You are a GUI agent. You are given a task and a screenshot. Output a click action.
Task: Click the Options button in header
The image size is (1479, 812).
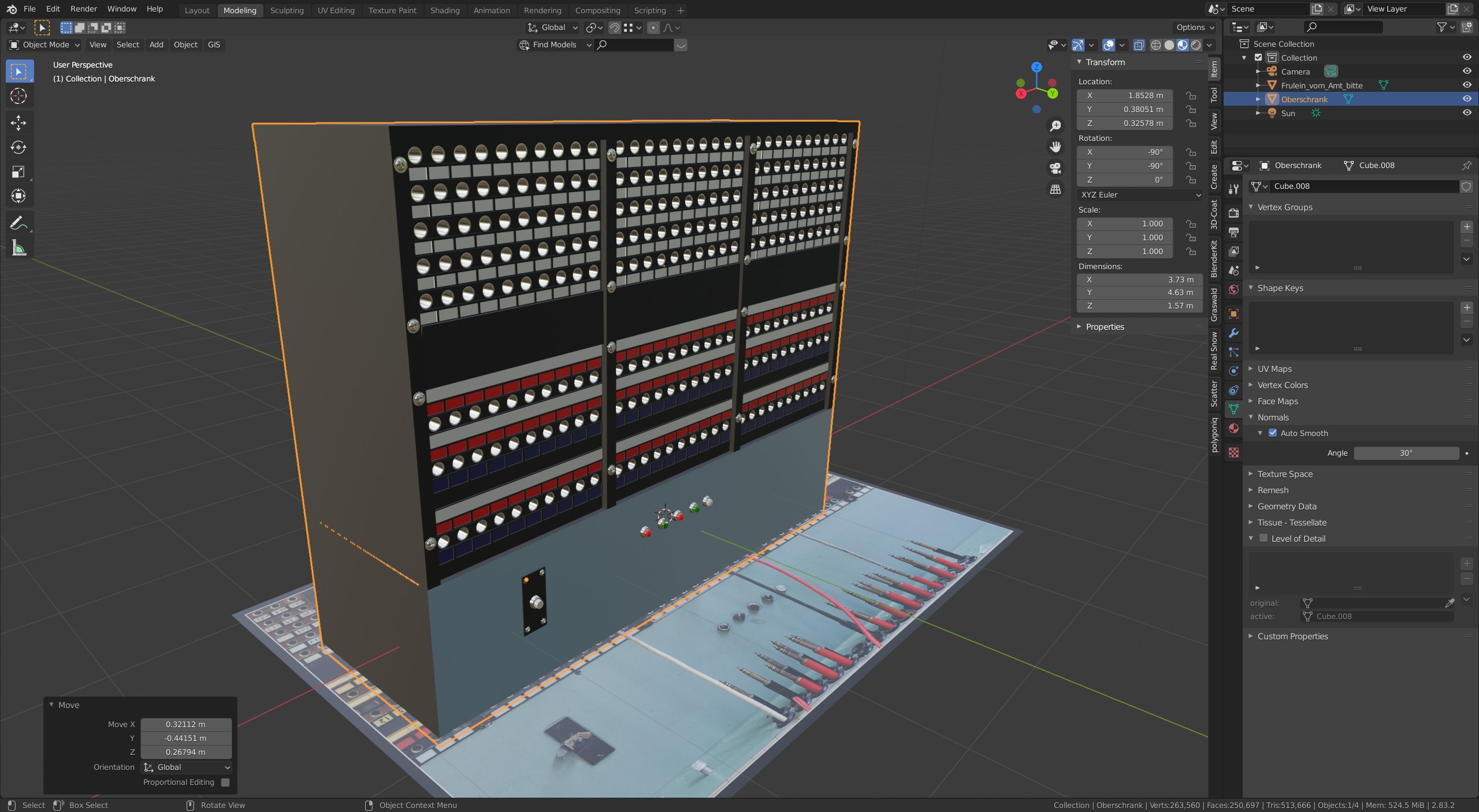(x=1195, y=27)
